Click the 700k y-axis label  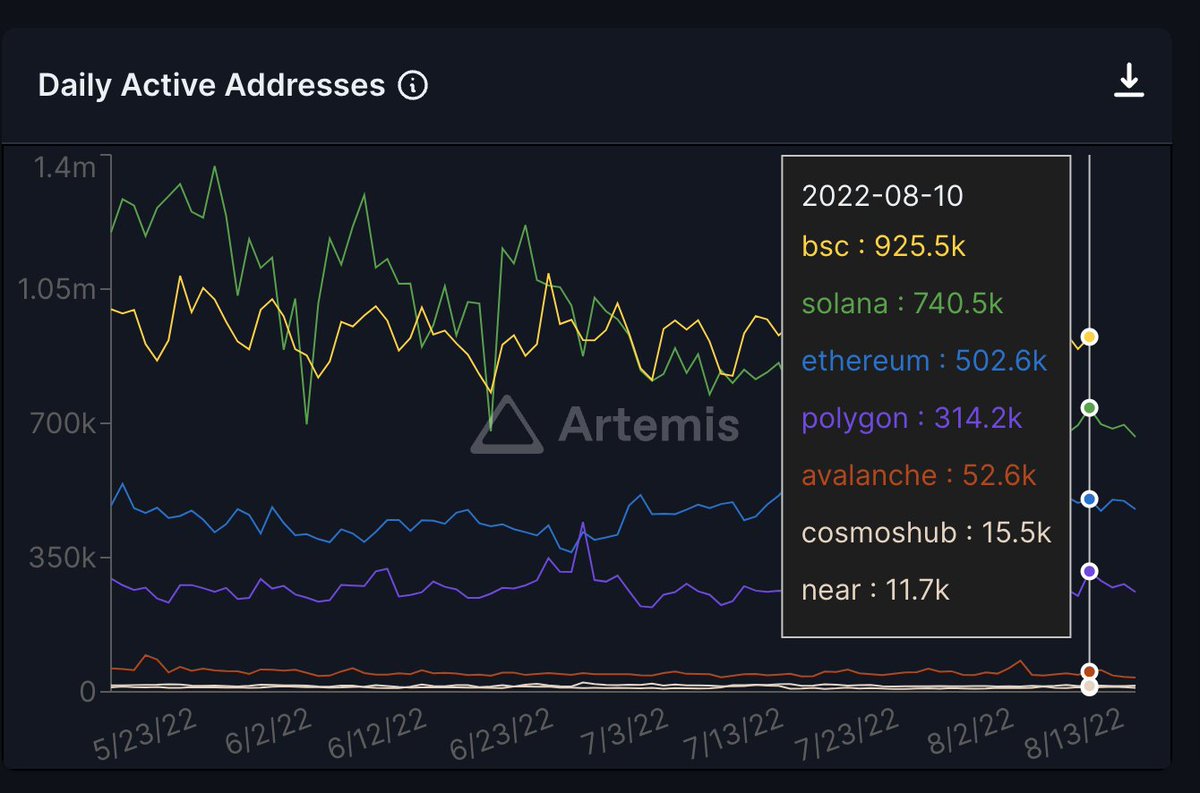pos(64,423)
